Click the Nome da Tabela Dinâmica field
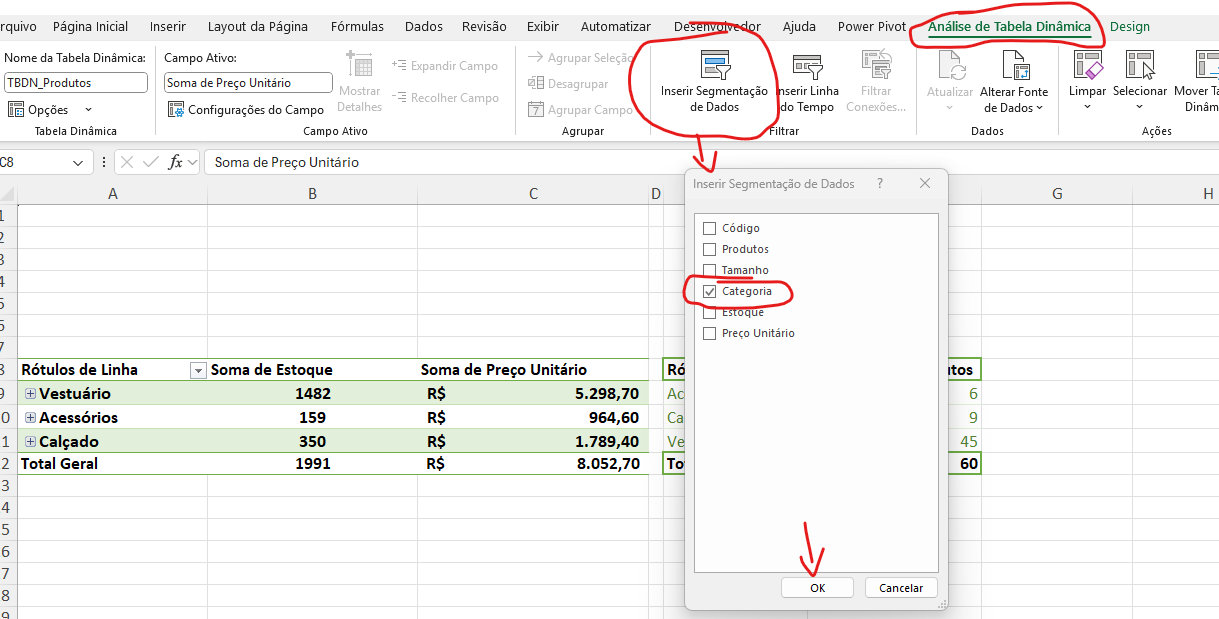The image size is (1219, 619). (x=76, y=83)
